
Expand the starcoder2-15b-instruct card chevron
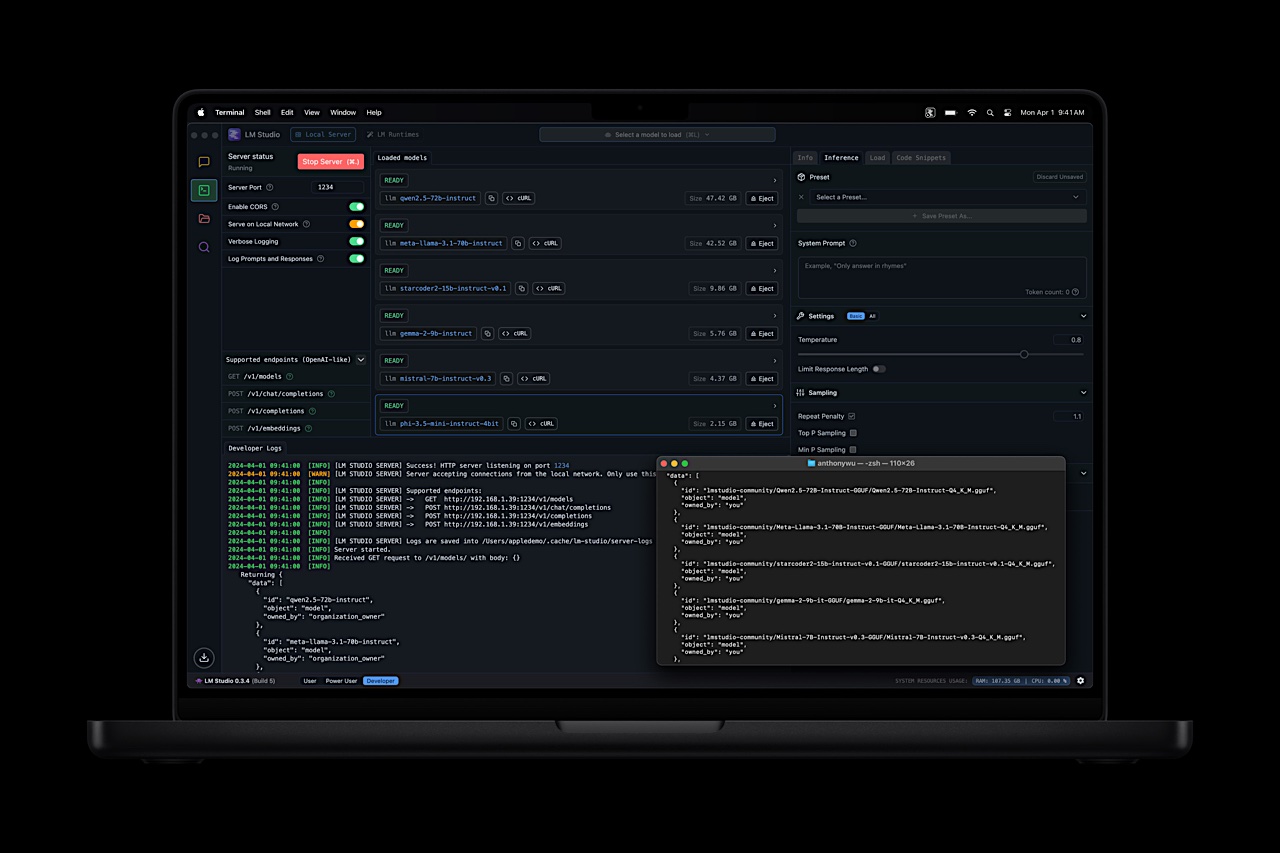pos(774,271)
